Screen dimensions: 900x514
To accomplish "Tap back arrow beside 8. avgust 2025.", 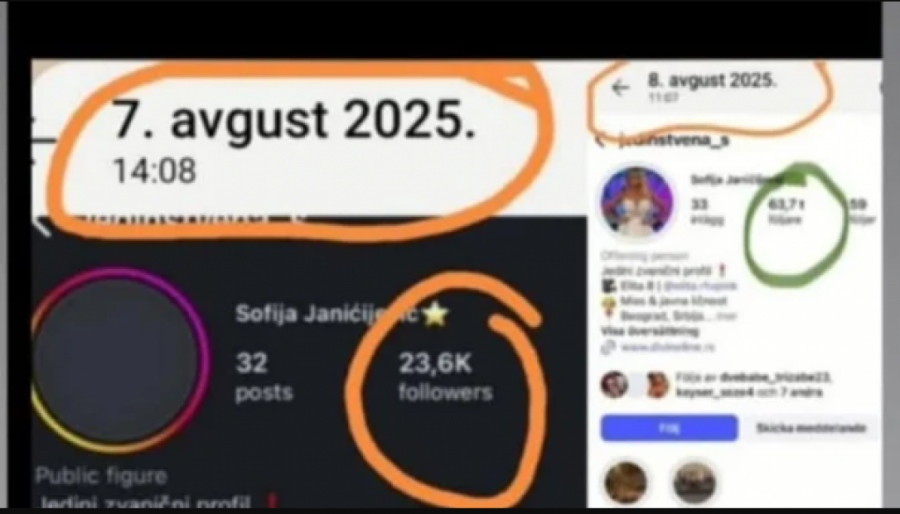I will (x=620, y=88).
